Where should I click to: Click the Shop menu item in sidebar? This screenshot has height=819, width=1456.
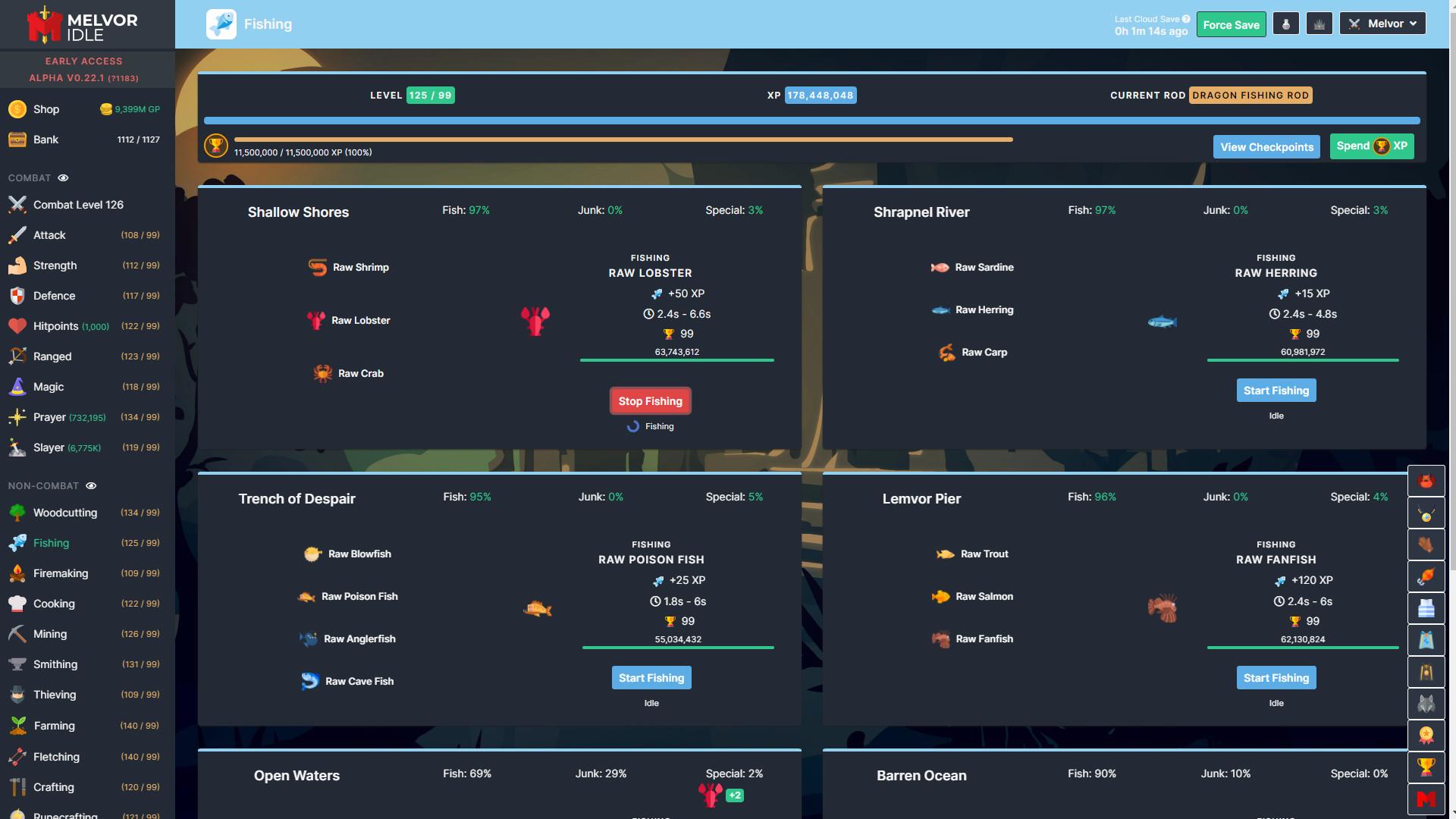click(47, 108)
